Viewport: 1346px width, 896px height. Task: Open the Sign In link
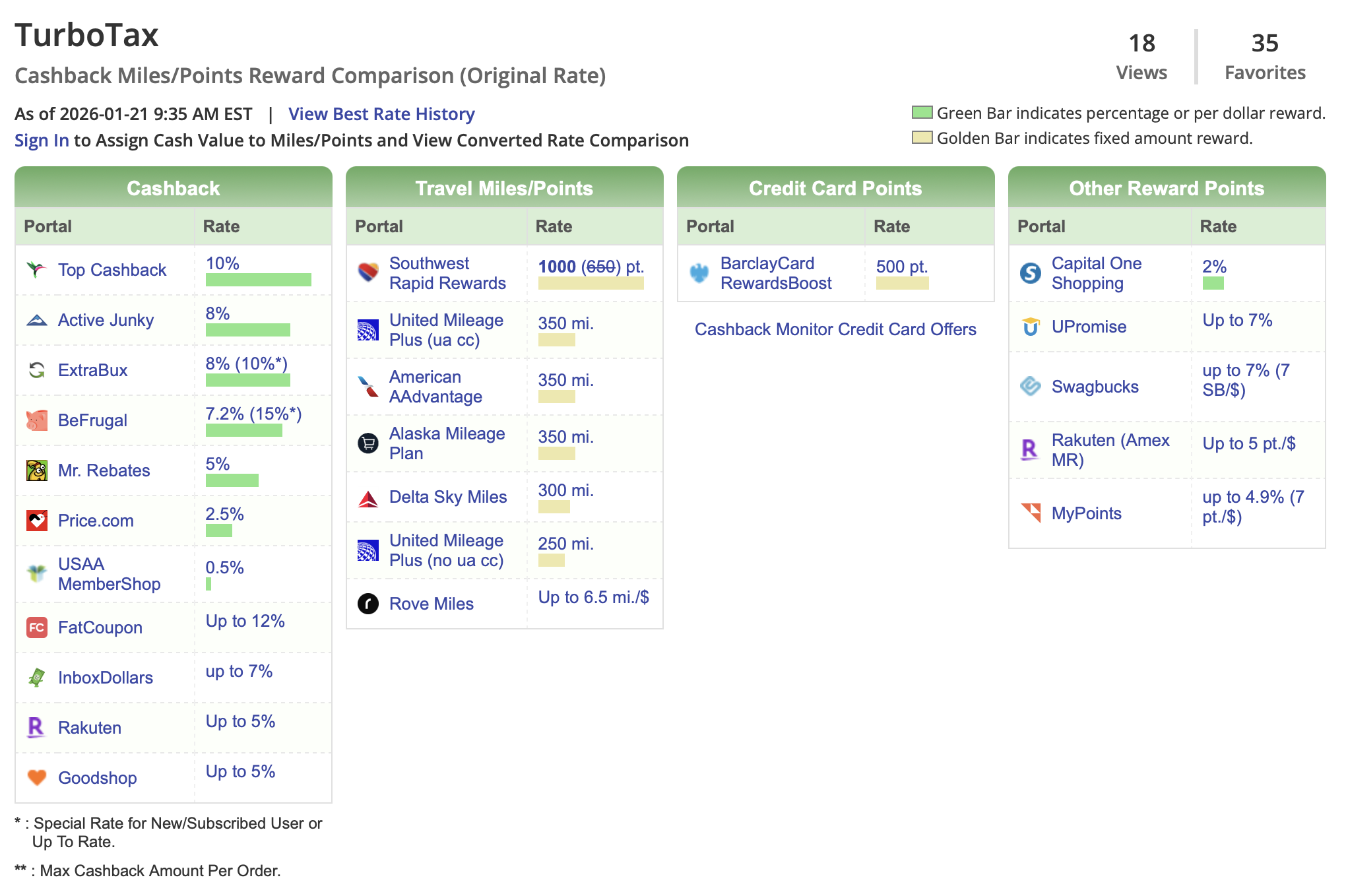pyautogui.click(x=41, y=140)
